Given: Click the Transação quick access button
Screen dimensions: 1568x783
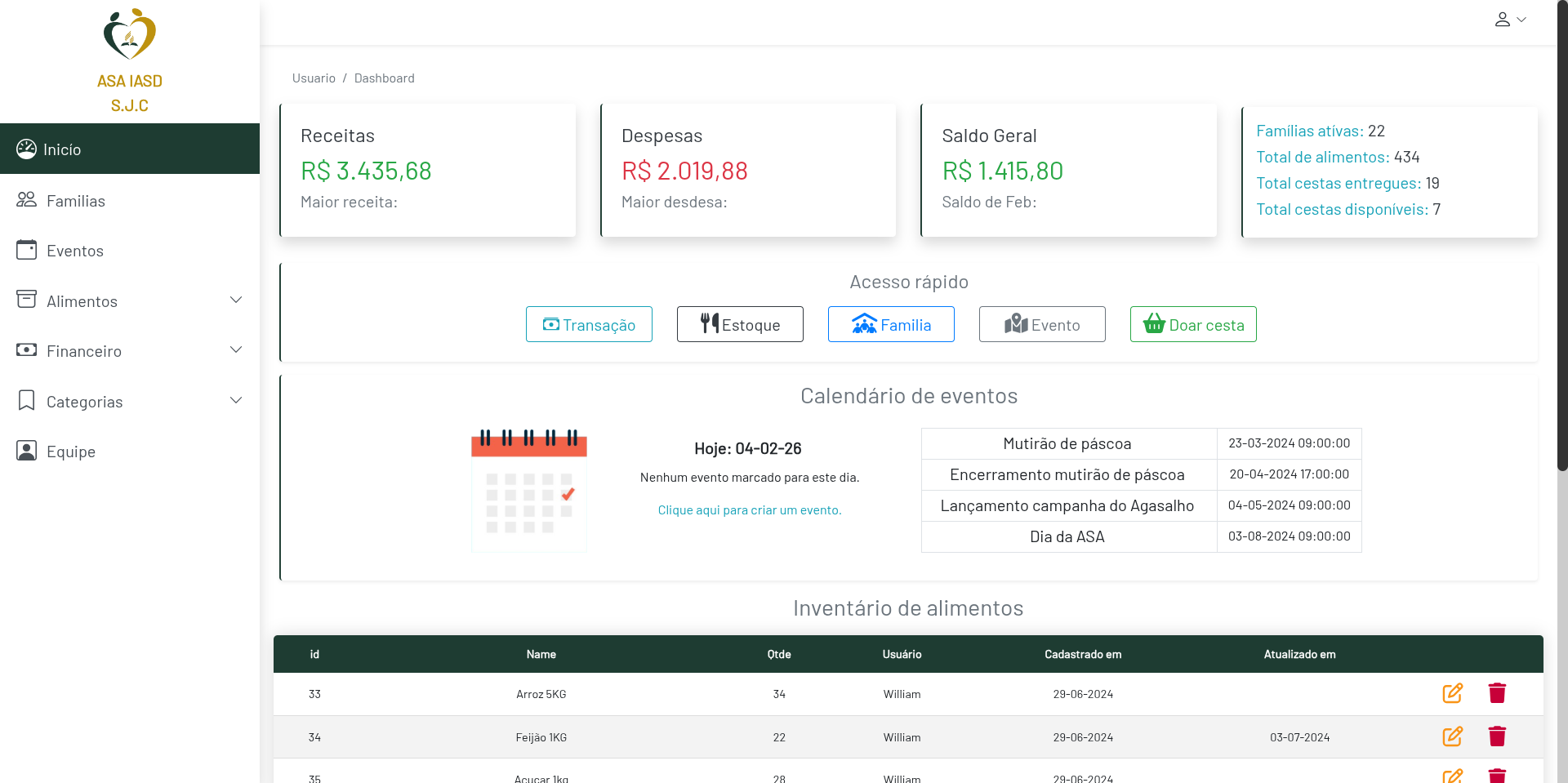Looking at the screenshot, I should click(589, 324).
